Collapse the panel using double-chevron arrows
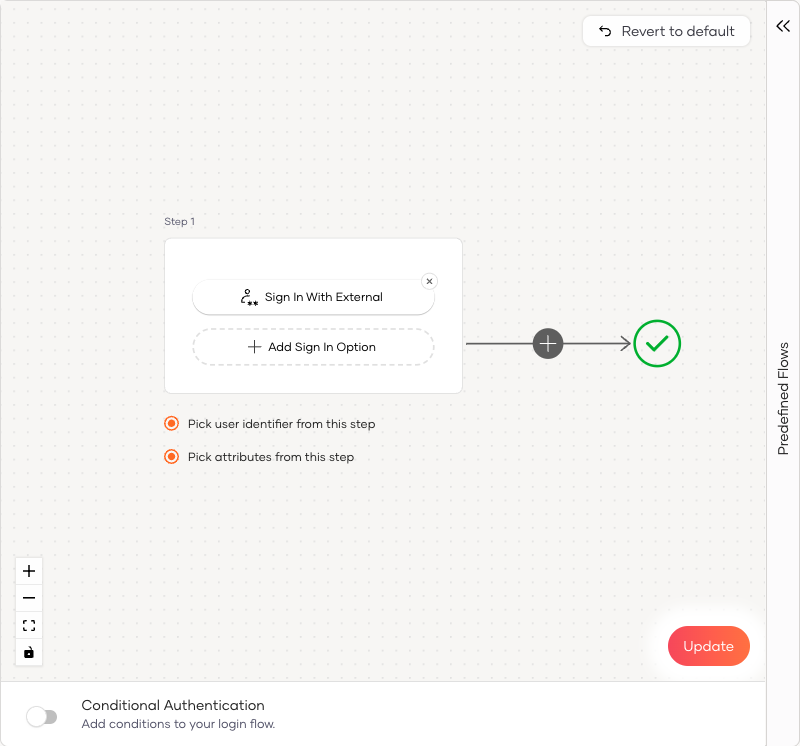This screenshot has width=800, height=746. [x=783, y=26]
